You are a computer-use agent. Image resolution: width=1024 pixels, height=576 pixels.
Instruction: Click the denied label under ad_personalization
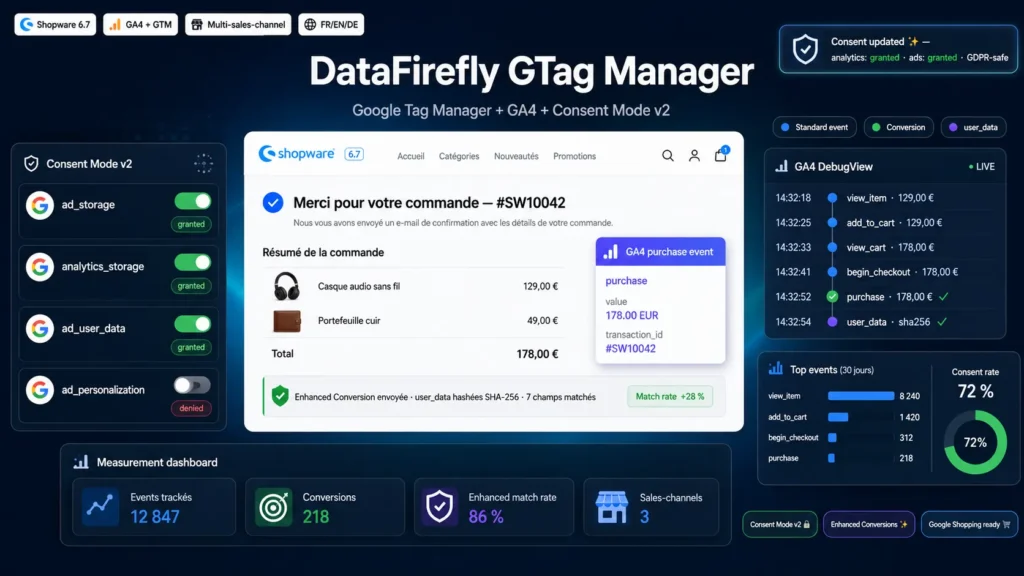click(191, 408)
